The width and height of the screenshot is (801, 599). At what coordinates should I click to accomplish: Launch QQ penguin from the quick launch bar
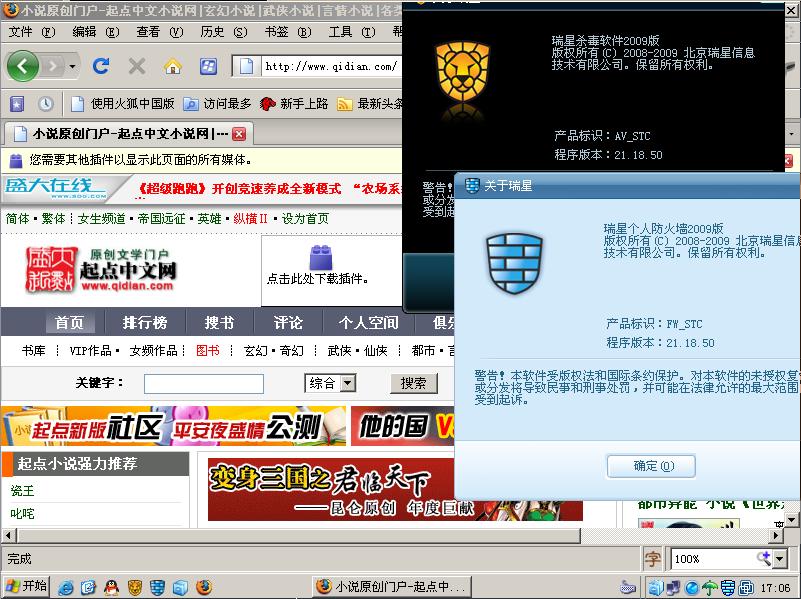(111, 587)
